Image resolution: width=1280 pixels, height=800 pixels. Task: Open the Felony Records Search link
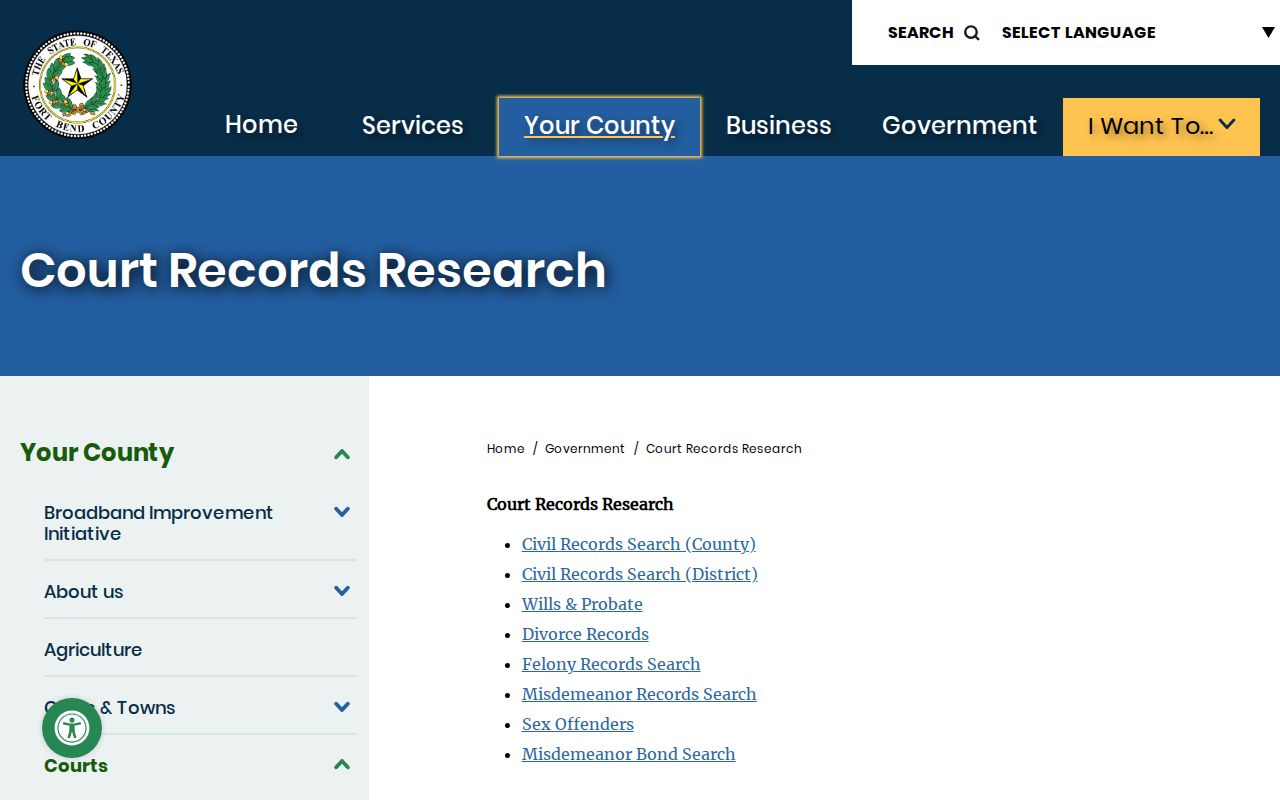coord(611,664)
